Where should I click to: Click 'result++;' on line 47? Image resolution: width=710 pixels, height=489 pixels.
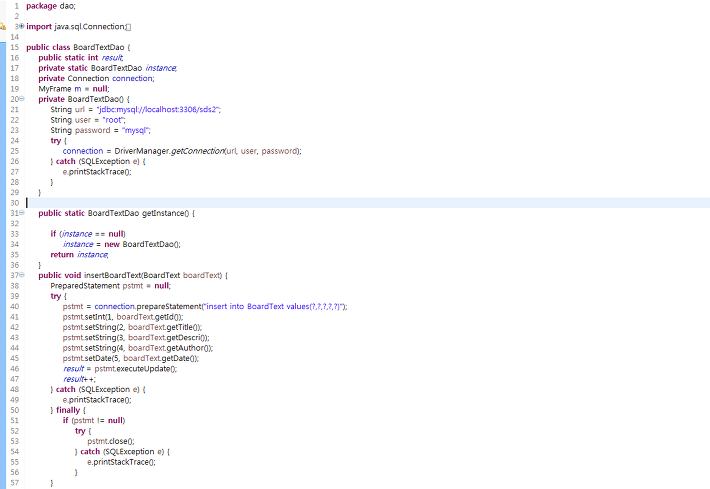[x=79, y=379]
